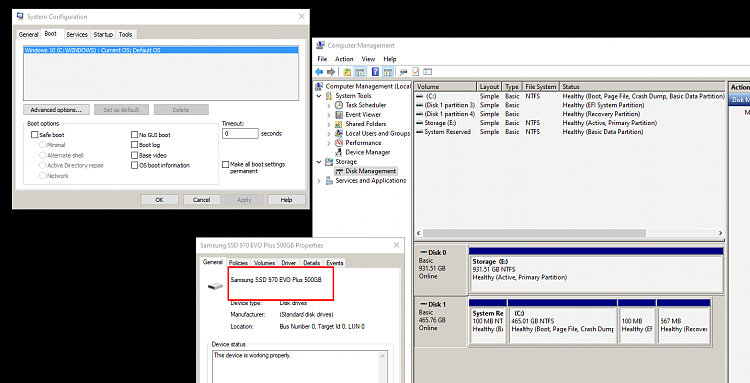This screenshot has height=383, width=750.
Task: Enable the Base video checkbox
Action: (134, 155)
